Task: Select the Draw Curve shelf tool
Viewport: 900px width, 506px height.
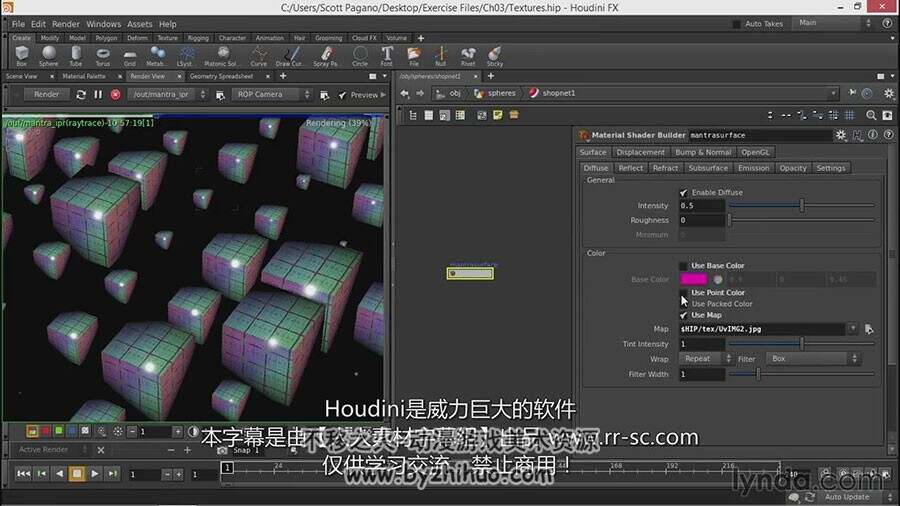Action: (x=290, y=56)
